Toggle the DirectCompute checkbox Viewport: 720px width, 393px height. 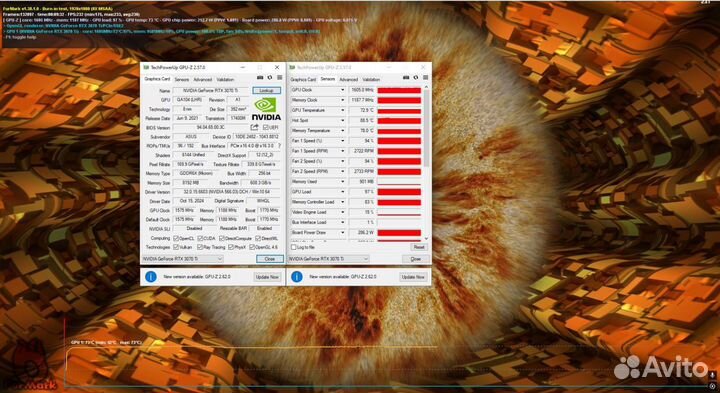pyautogui.click(x=222, y=238)
